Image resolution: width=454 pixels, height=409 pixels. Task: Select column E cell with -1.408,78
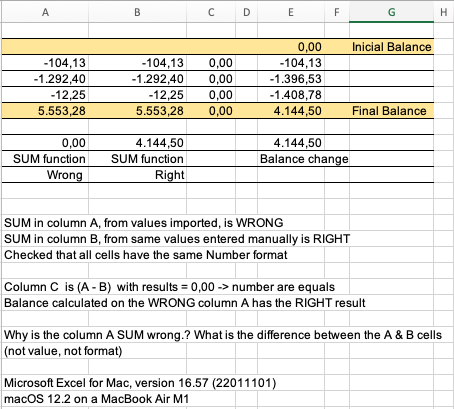[x=291, y=95]
